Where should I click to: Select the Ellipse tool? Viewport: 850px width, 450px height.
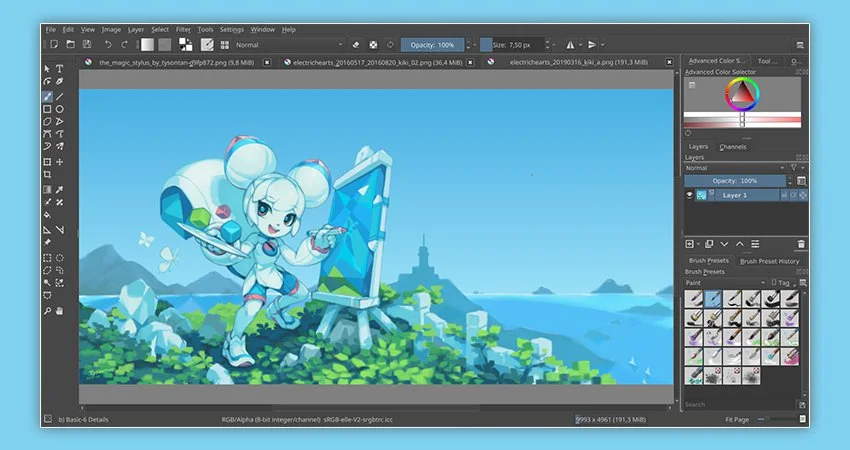[60, 109]
